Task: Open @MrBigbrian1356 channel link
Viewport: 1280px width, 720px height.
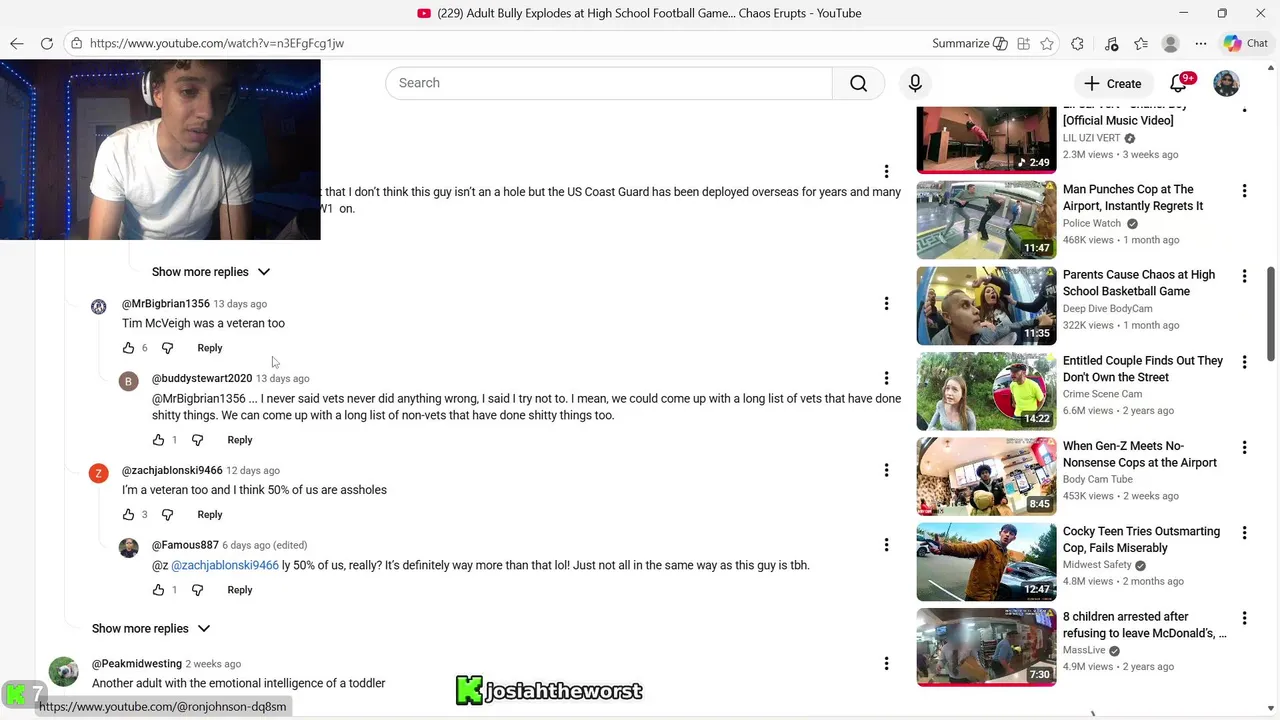Action: pyautogui.click(x=166, y=304)
